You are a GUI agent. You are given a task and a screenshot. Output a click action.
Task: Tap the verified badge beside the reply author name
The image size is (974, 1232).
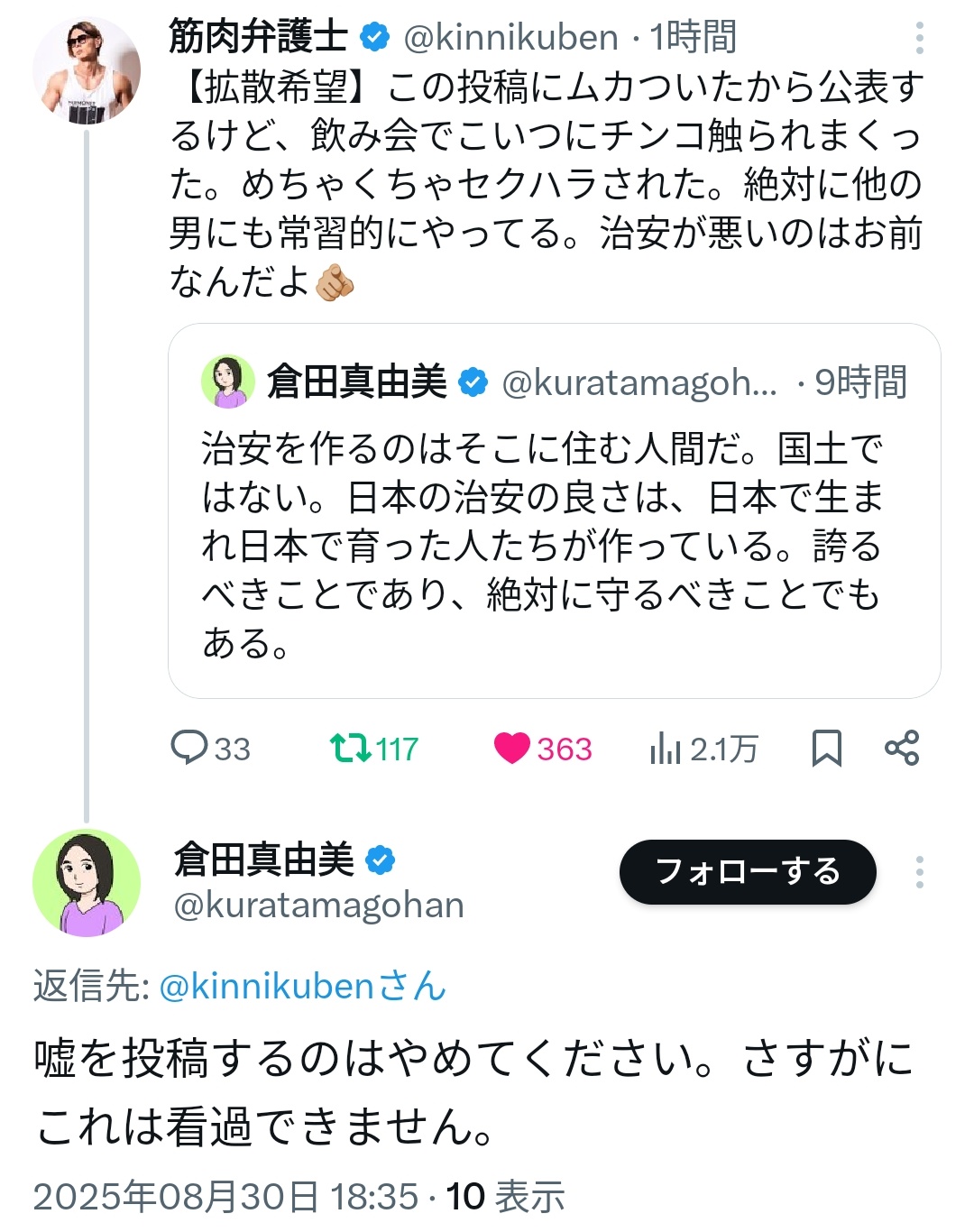(x=381, y=860)
